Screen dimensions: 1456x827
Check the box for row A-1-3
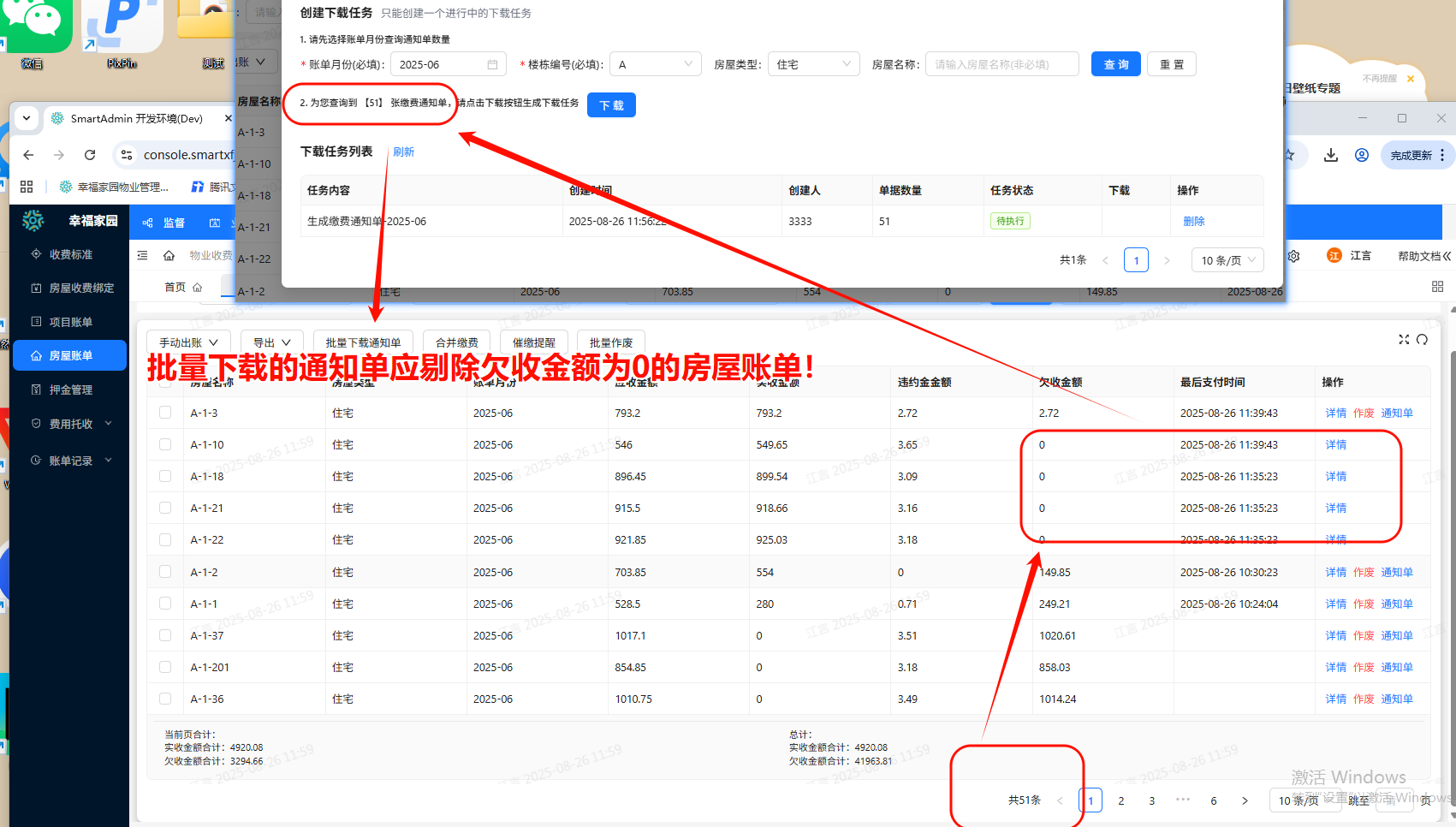(165, 413)
